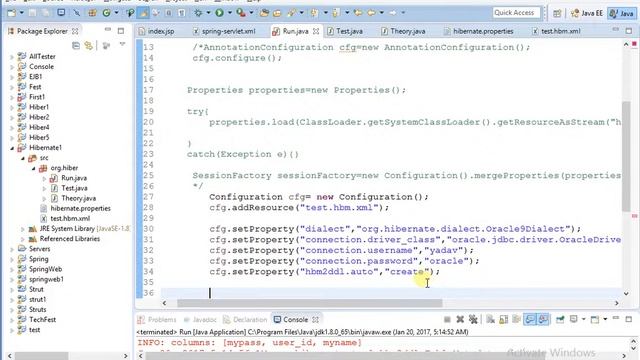Collapse all in Package Explorer

pyautogui.click(x=76, y=46)
